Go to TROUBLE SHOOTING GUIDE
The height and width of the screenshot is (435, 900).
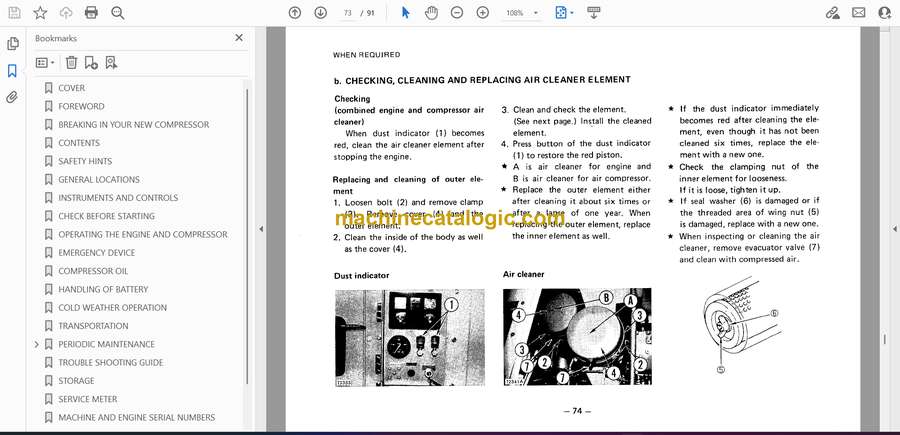(111, 363)
